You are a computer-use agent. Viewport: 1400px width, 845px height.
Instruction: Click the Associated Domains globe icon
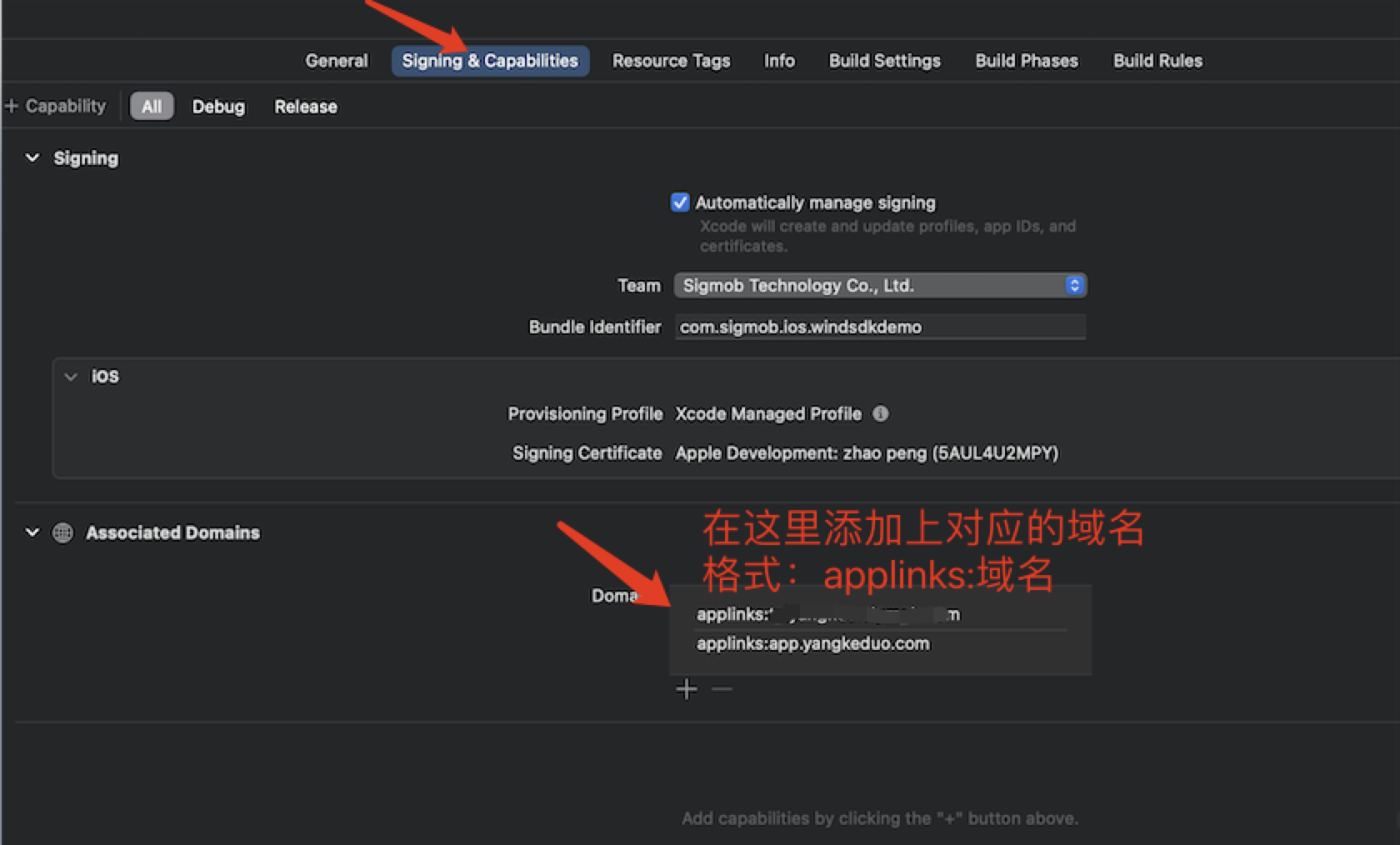63,533
